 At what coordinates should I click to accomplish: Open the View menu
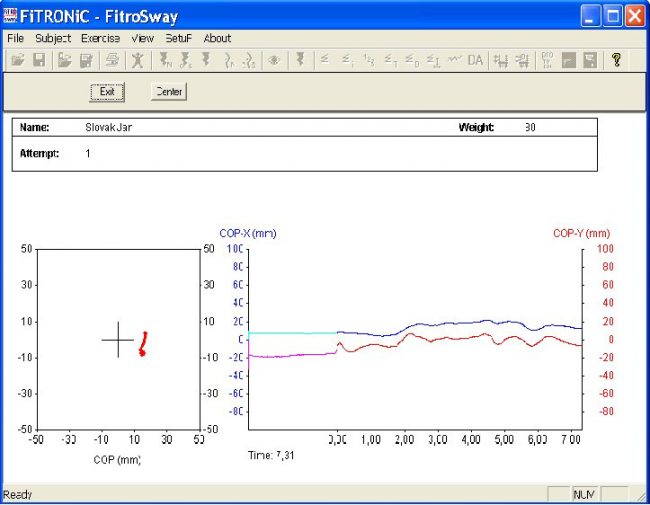click(x=142, y=38)
